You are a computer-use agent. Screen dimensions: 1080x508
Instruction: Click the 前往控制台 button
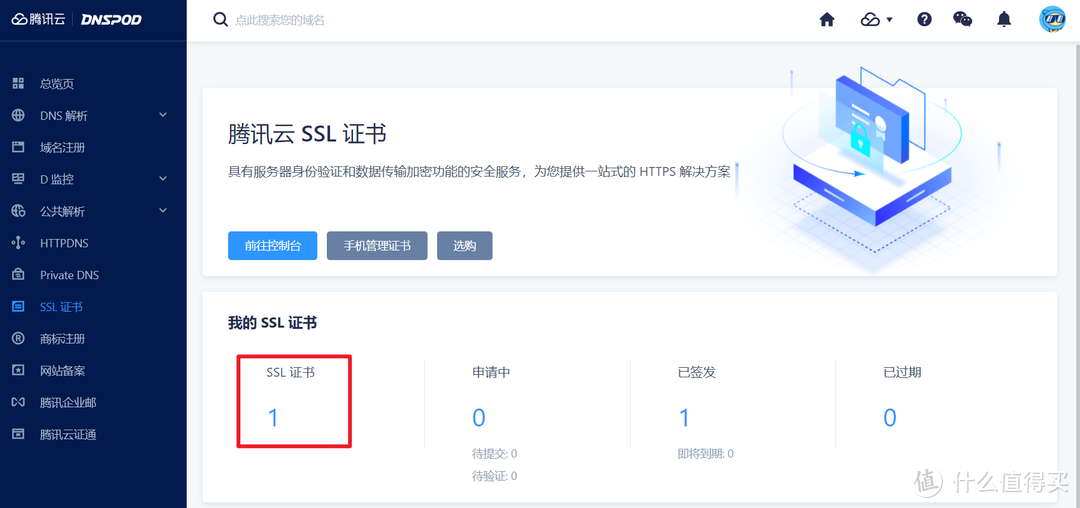click(x=273, y=246)
